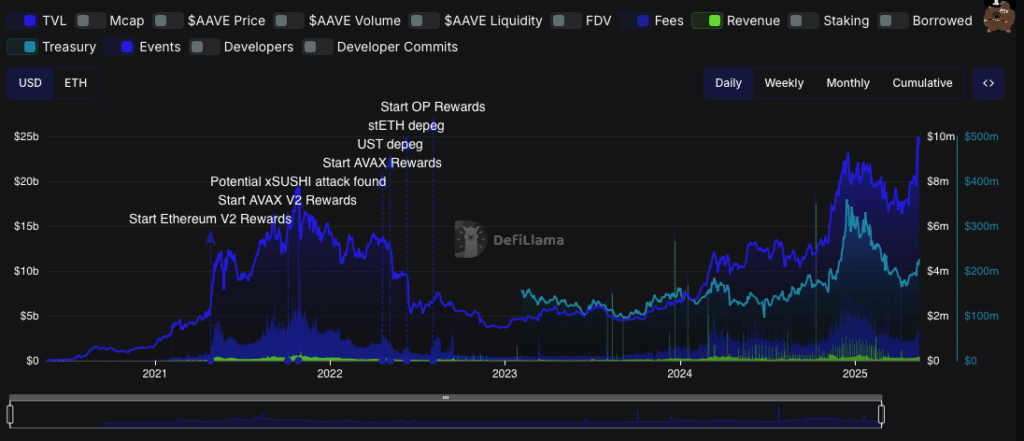Enable the Developer Commits toggle
The image size is (1024, 441).
317,47
